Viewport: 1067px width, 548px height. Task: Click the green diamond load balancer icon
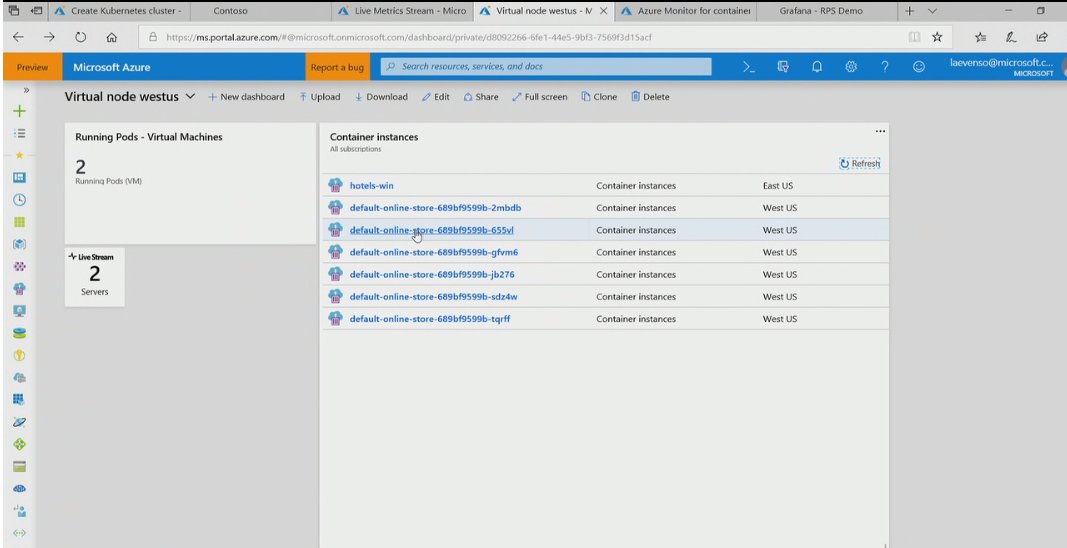20,444
